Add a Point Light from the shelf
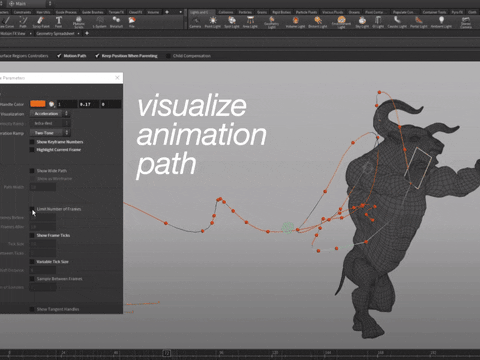480x360 pixels. tap(213, 22)
